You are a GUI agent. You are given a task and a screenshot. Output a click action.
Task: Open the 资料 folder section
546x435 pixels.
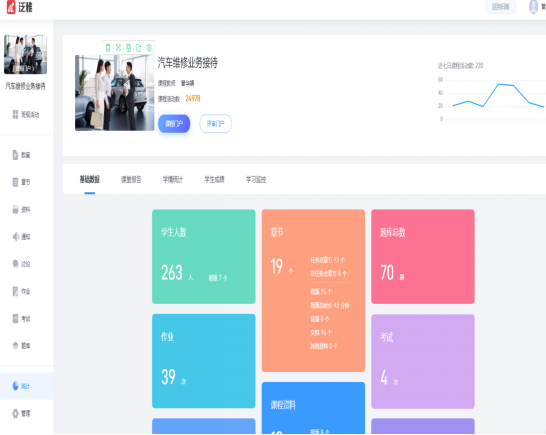pos(22,209)
